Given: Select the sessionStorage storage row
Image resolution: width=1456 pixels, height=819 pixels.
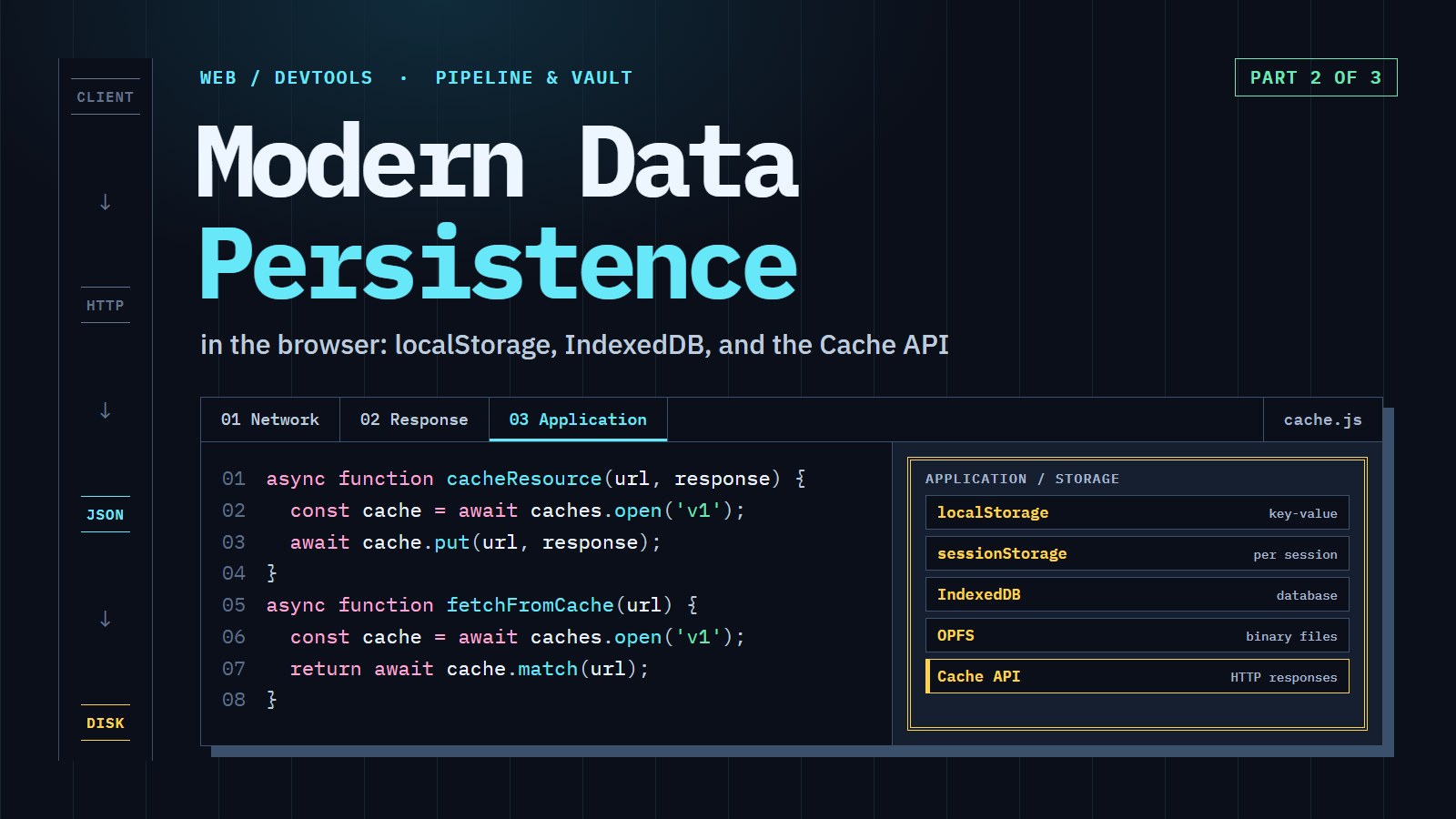Looking at the screenshot, I should 1137,553.
